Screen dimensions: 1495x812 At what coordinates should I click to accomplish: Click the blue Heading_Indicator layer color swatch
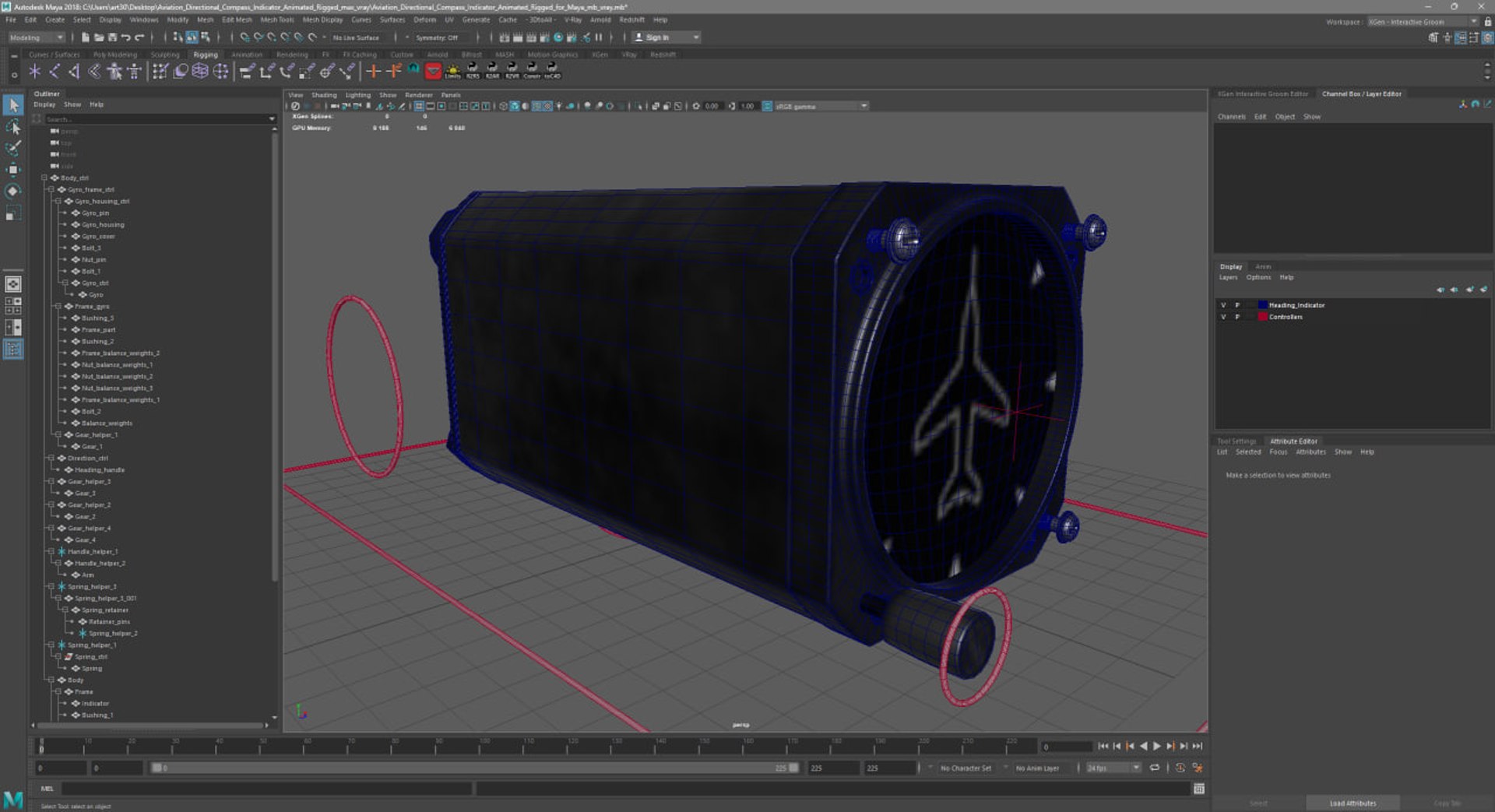click(1262, 305)
